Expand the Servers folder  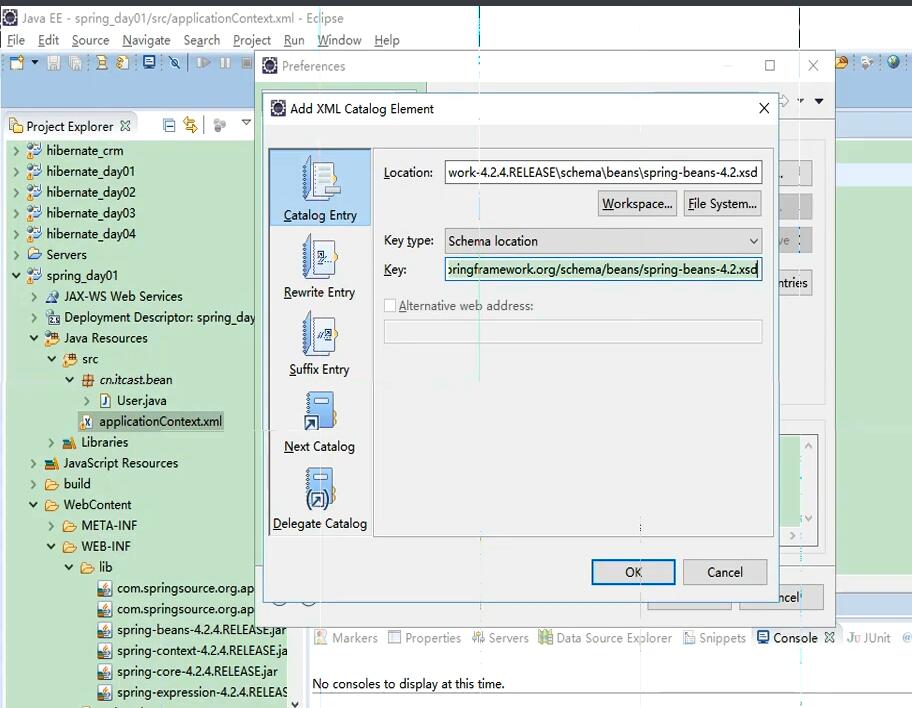pos(16,255)
